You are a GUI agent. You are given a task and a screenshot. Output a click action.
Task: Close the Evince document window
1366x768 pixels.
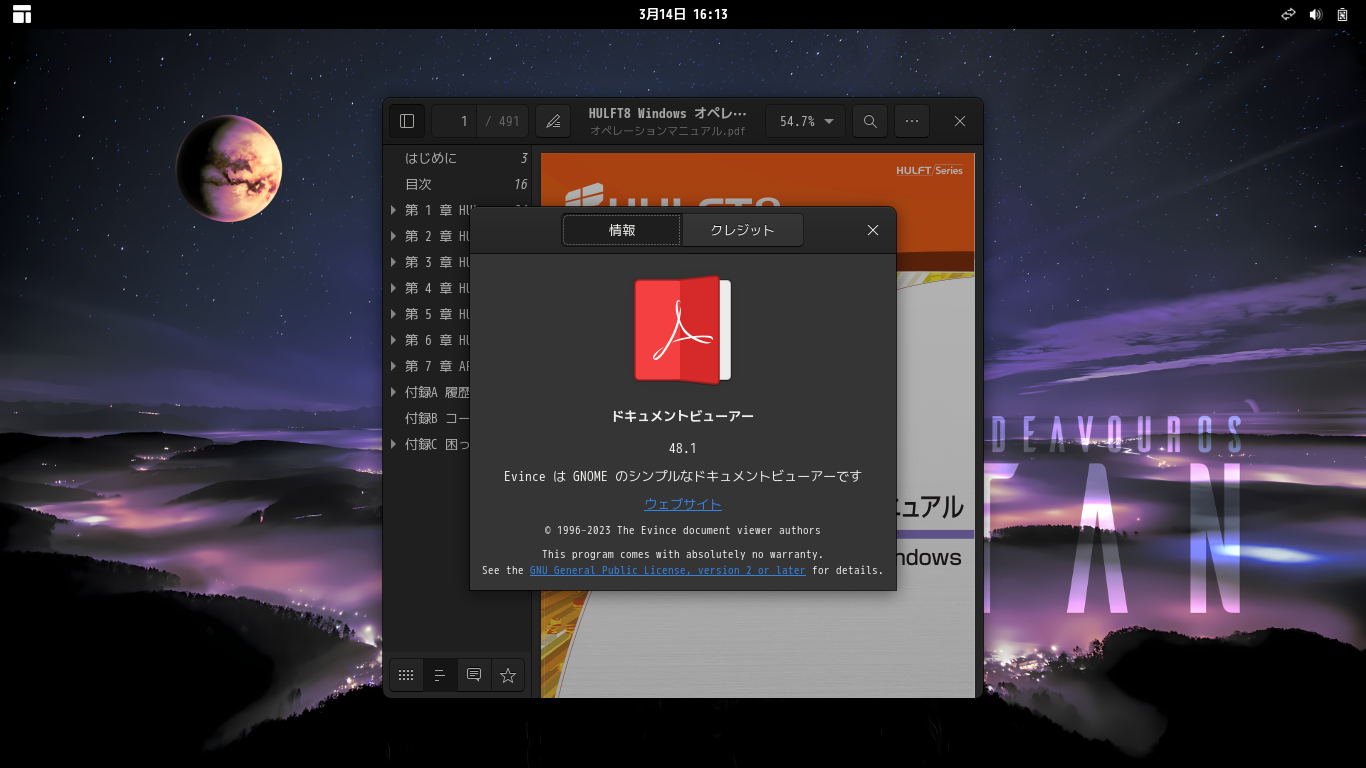(x=960, y=121)
